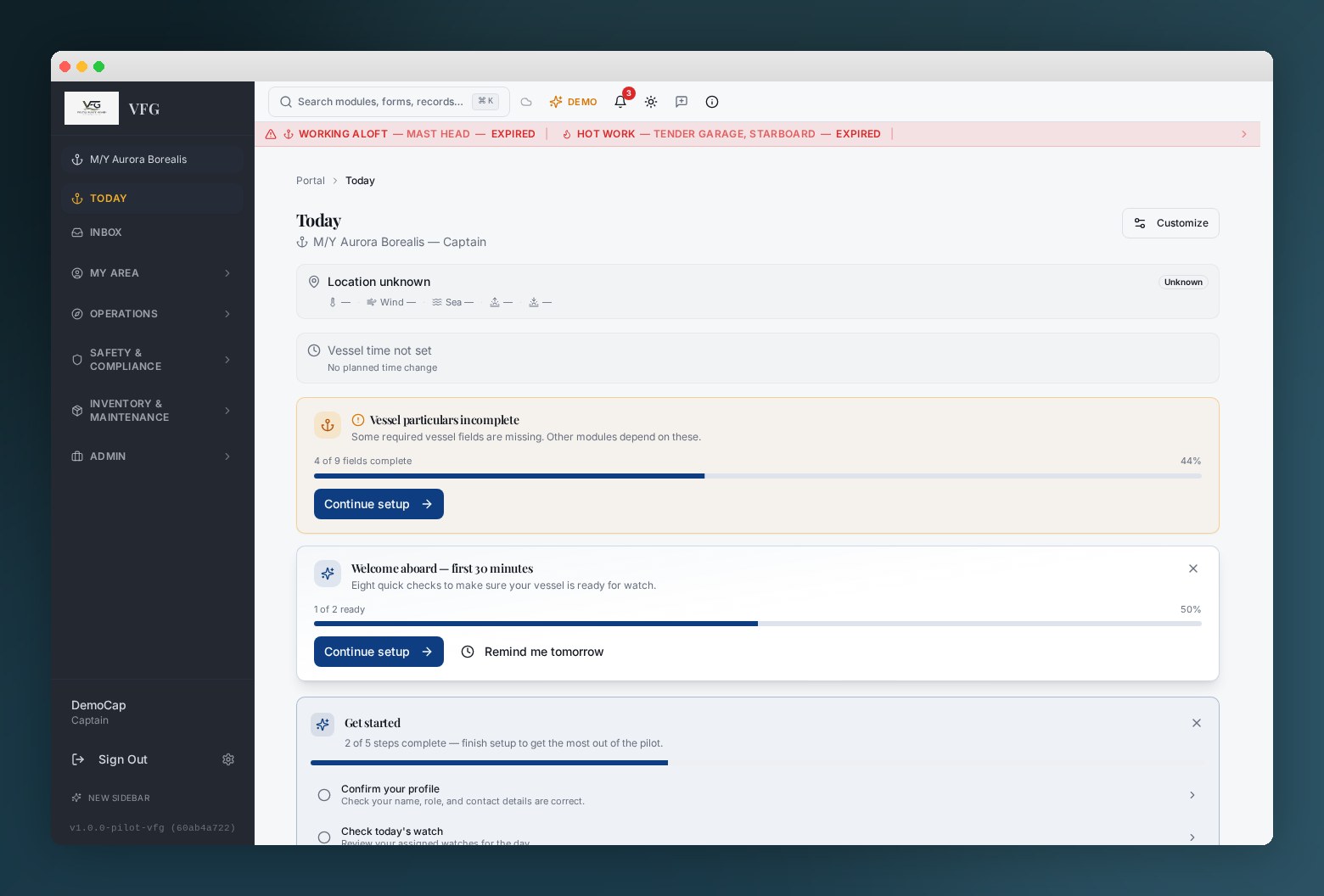This screenshot has height=896, width=1324.
Task: Sign Out from the sidebar
Action: coord(109,759)
